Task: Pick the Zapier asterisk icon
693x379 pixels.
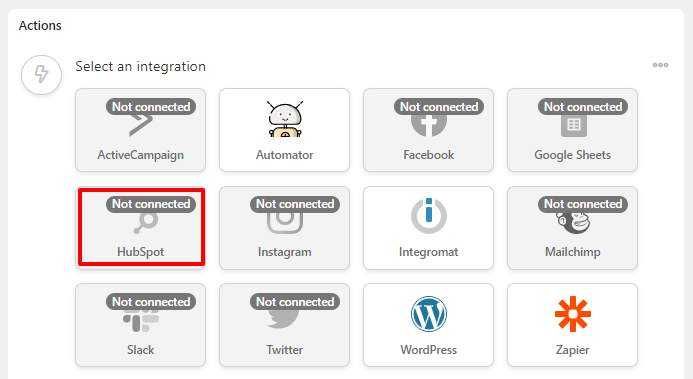Action: click(x=572, y=314)
